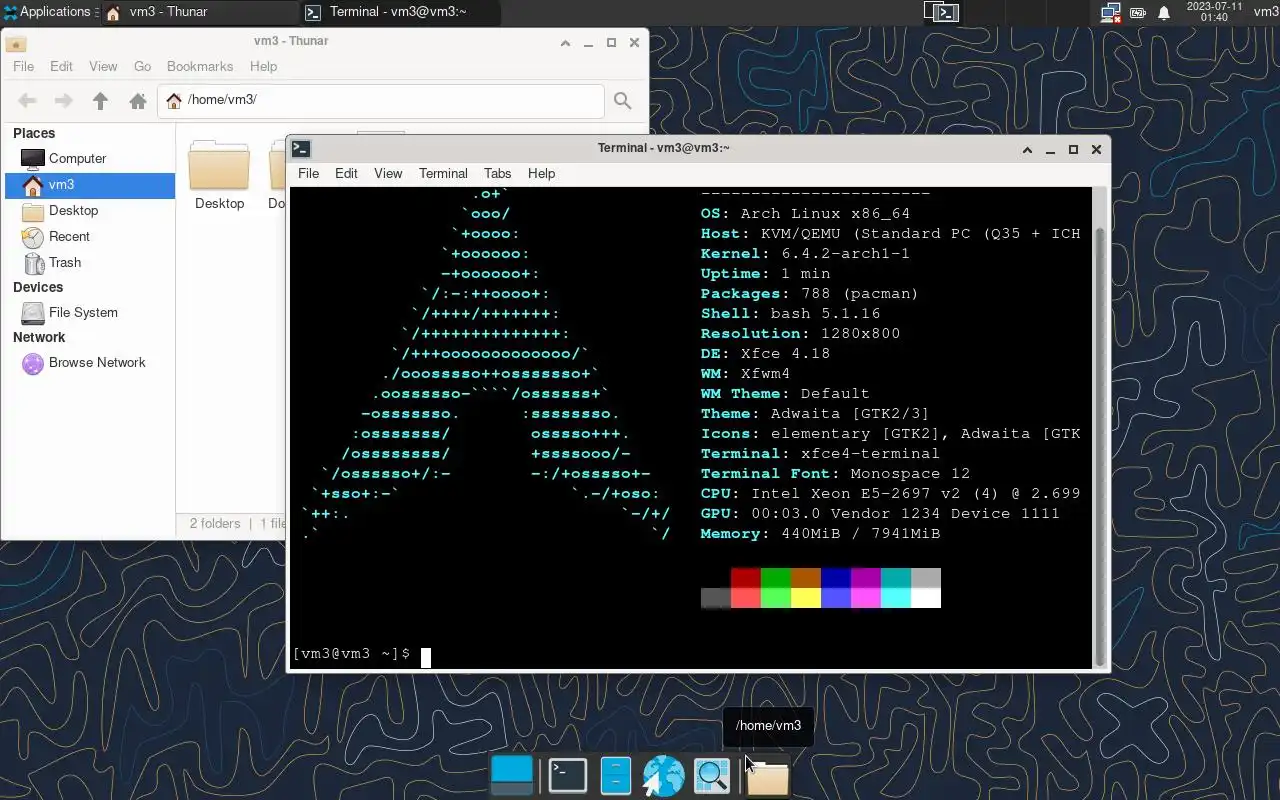Open Application Finder magnifier in dock
The width and height of the screenshot is (1280, 800).
(712, 776)
